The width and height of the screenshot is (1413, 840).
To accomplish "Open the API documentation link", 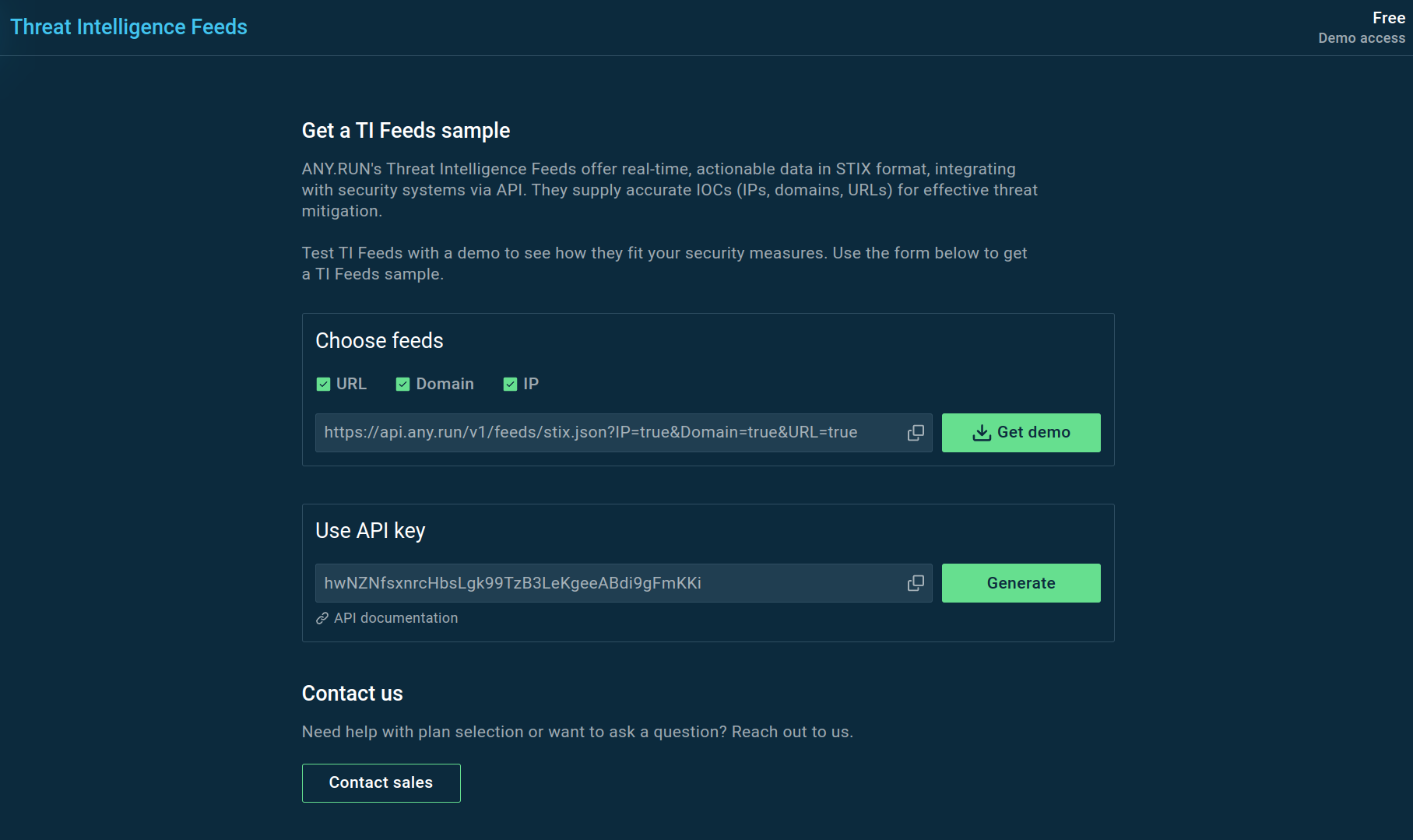I will click(x=395, y=618).
